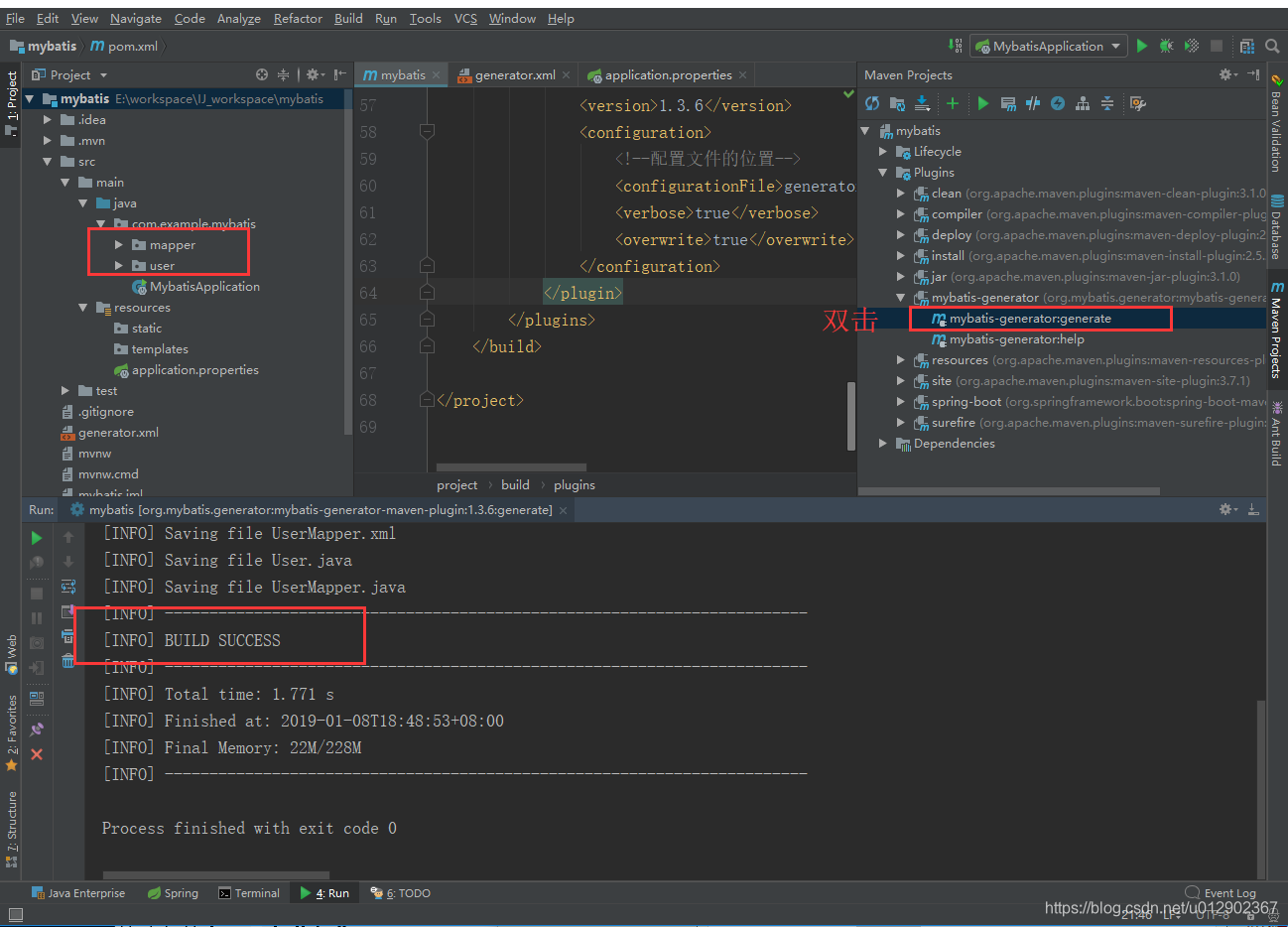Click plugins in editor breadcrumb
Image resolution: width=1288 pixels, height=927 pixels.
point(575,484)
